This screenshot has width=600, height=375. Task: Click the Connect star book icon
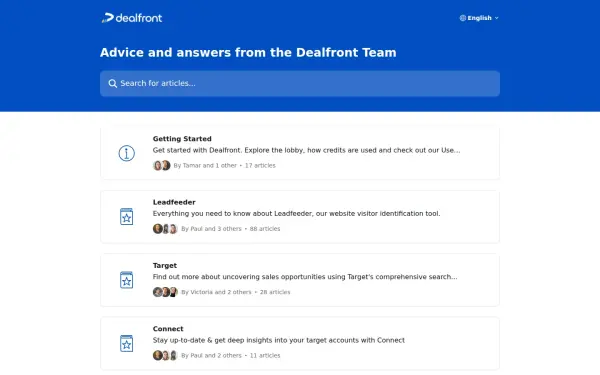[127, 343]
